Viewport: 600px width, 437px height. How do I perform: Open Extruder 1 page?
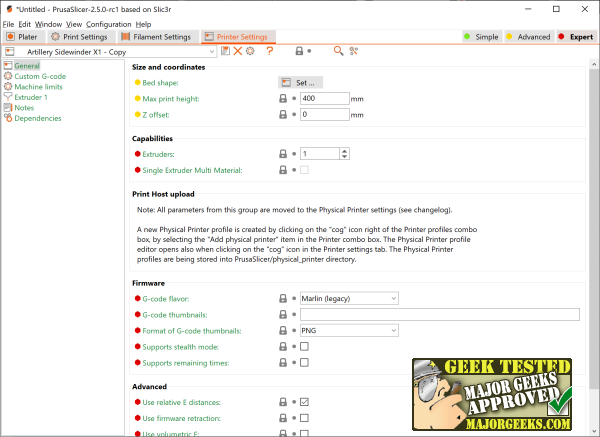pyautogui.click(x=31, y=97)
